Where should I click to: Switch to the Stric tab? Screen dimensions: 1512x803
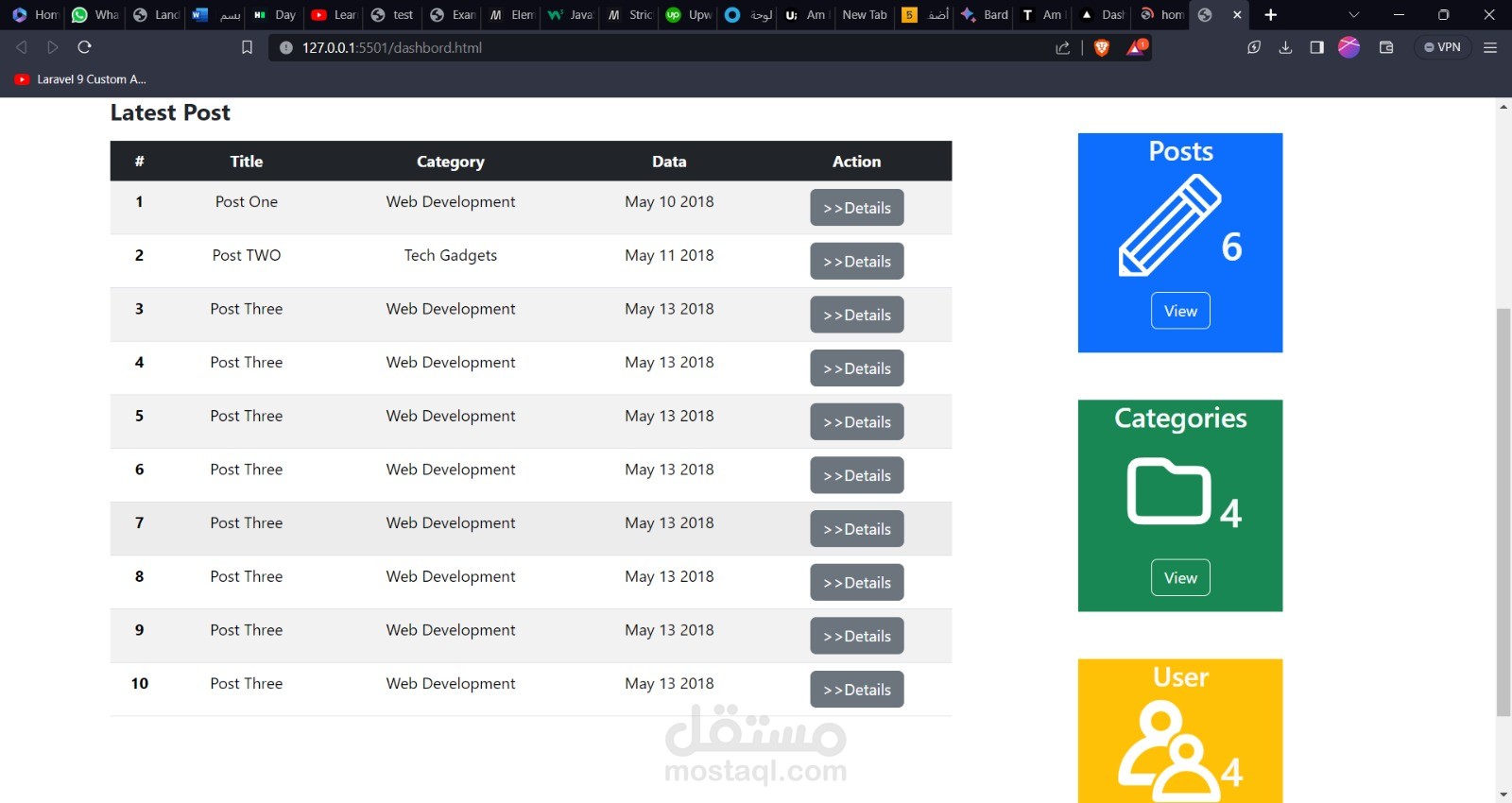629,15
